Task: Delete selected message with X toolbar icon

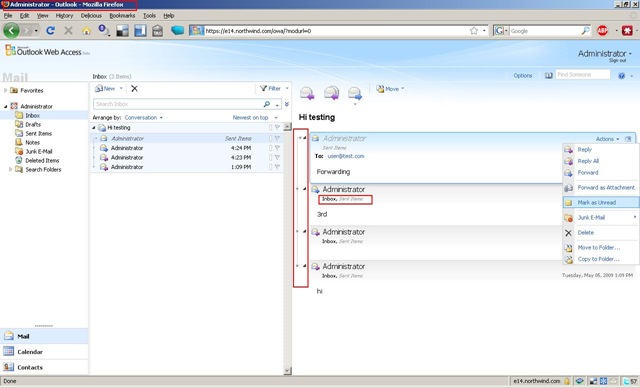Action: (134, 89)
